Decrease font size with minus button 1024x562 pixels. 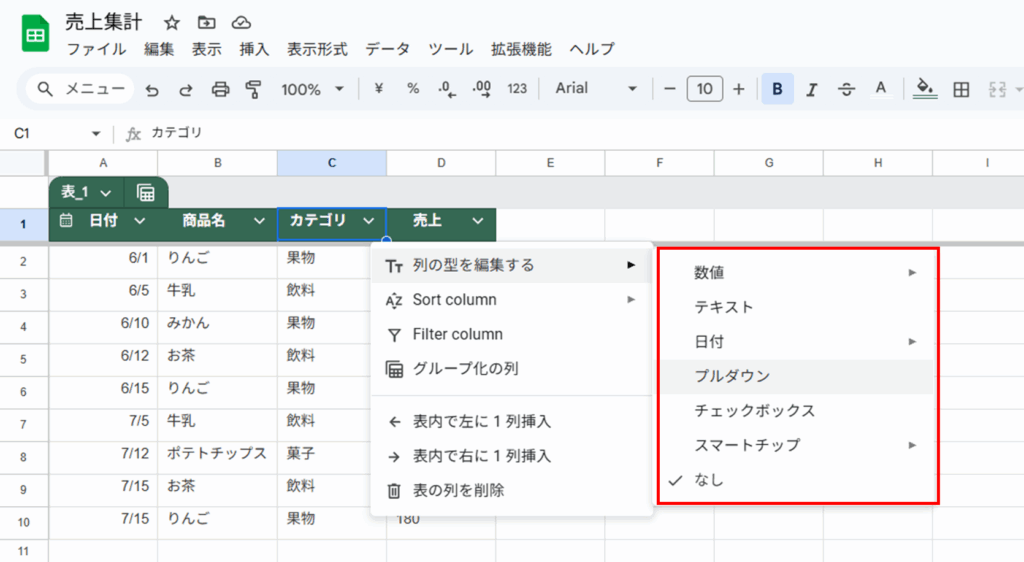[x=669, y=89]
